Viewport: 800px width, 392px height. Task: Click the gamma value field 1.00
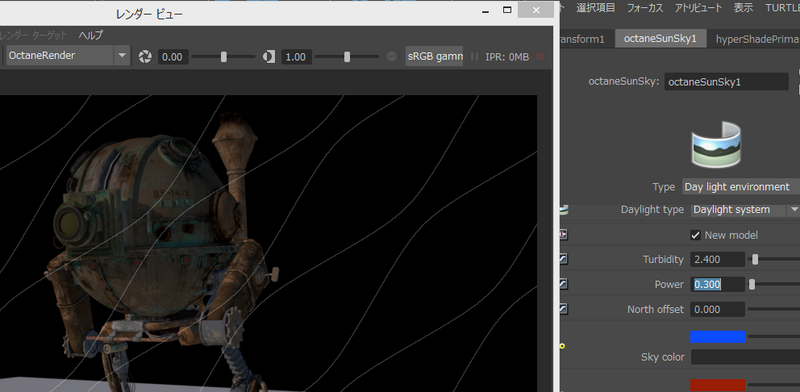pos(296,57)
